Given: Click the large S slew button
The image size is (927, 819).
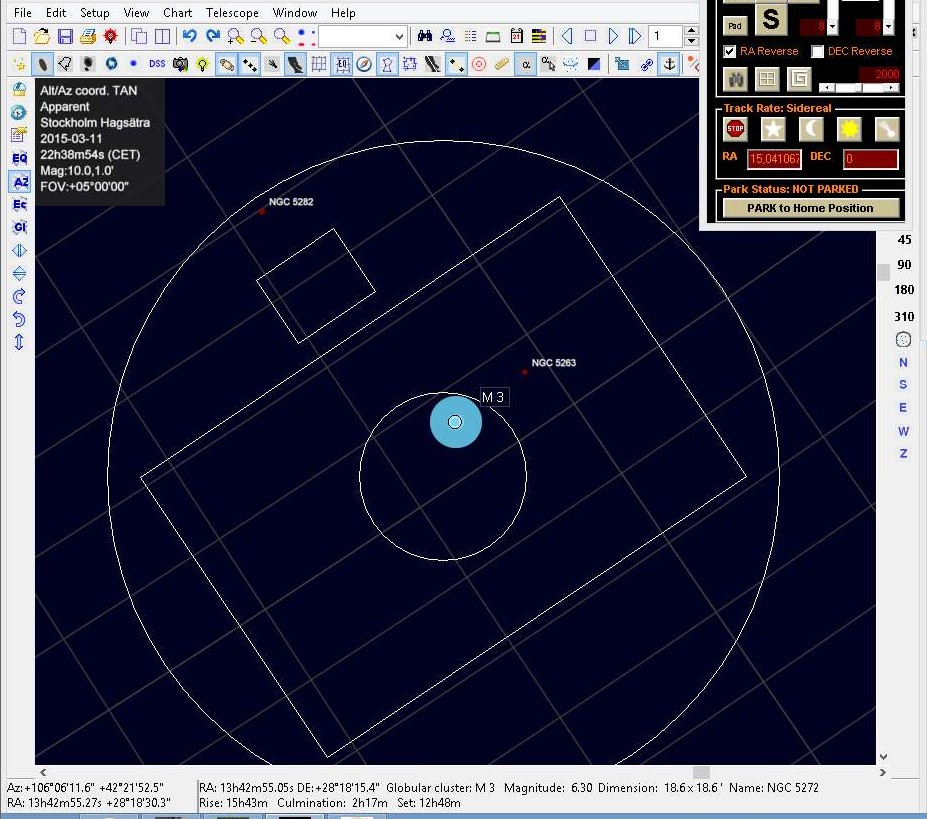Looking at the screenshot, I should [771, 20].
